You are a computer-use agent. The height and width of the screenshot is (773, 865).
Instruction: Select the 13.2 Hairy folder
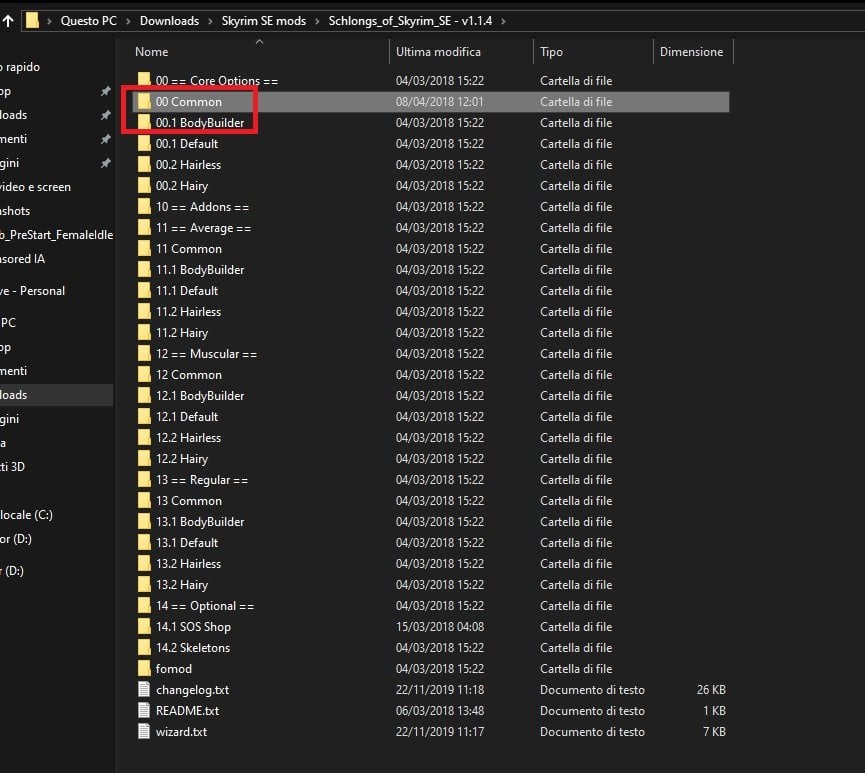pyautogui.click(x=181, y=584)
